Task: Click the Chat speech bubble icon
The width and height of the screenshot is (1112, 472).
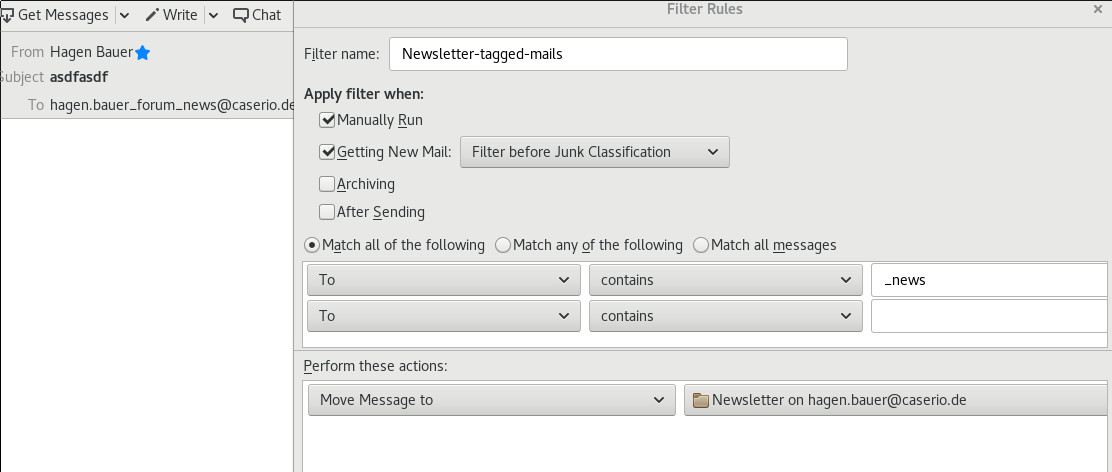Action: click(x=241, y=15)
